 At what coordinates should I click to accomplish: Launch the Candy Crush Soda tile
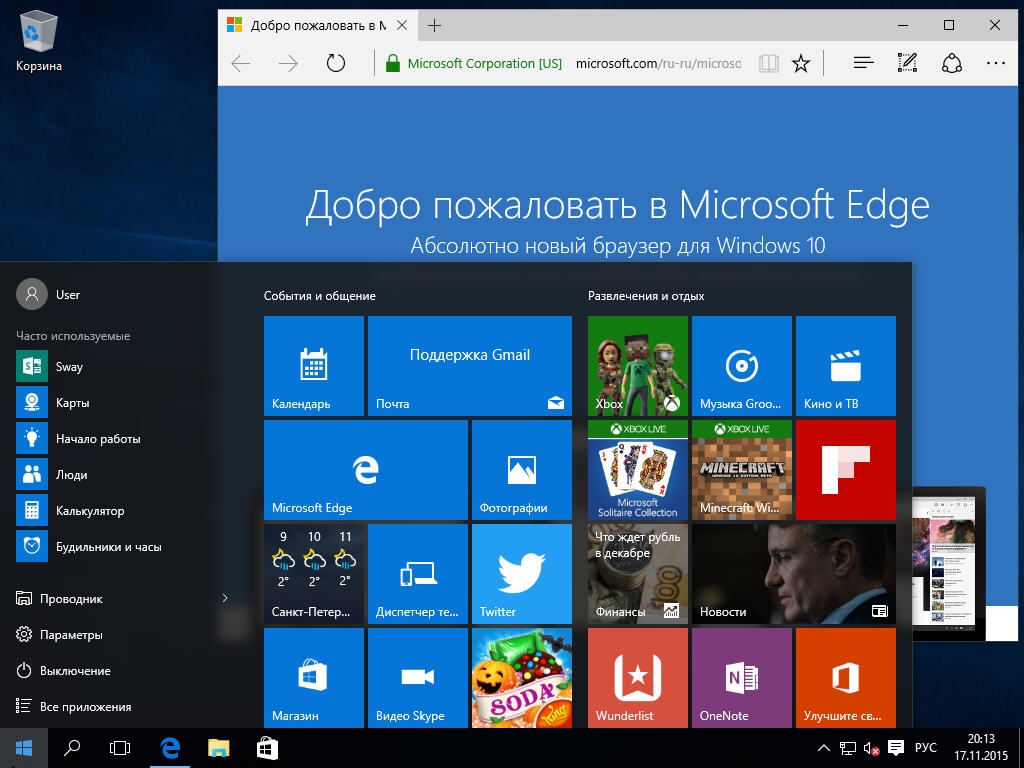tap(522, 677)
